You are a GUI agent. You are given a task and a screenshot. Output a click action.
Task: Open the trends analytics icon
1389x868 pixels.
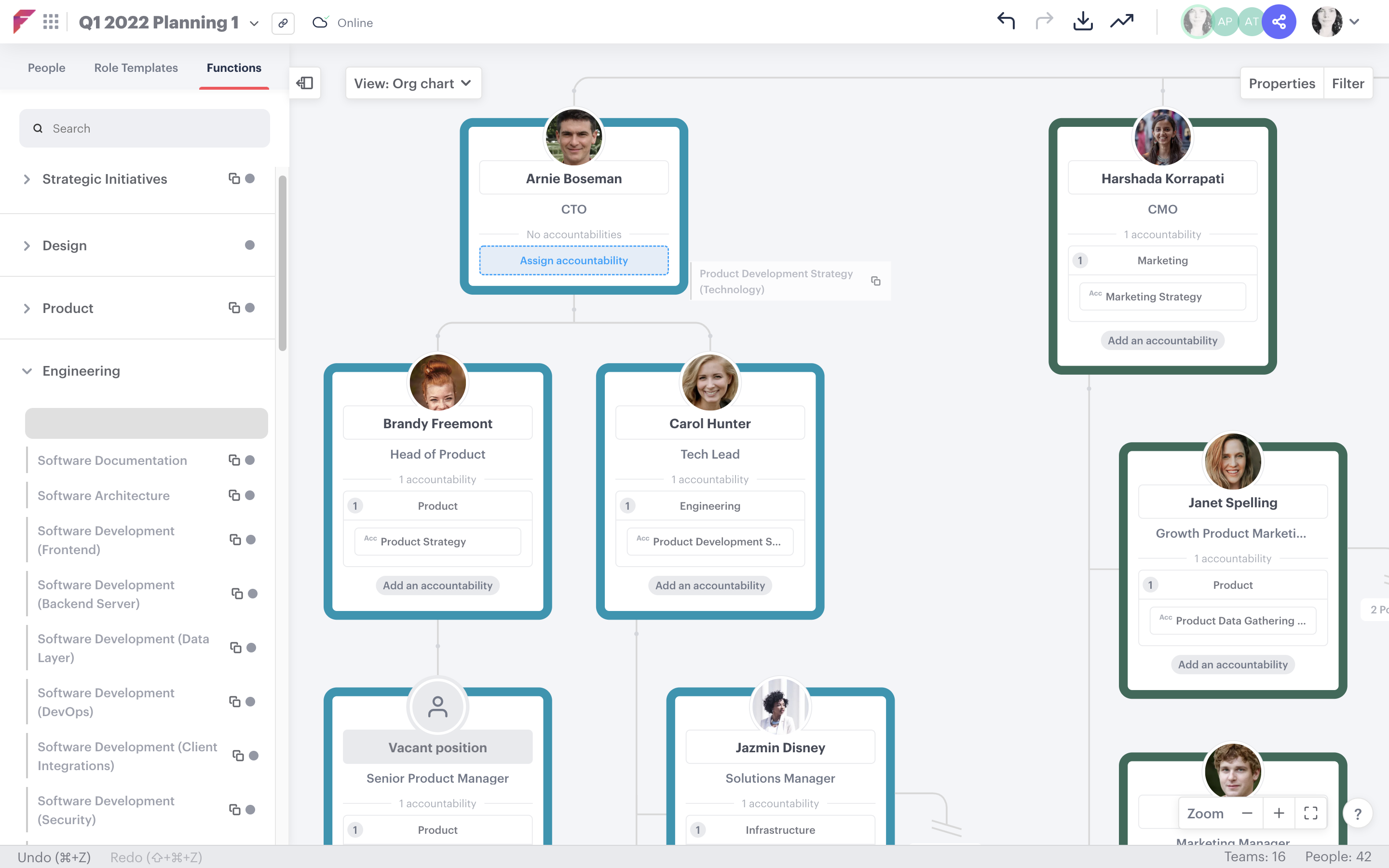[1121, 21]
